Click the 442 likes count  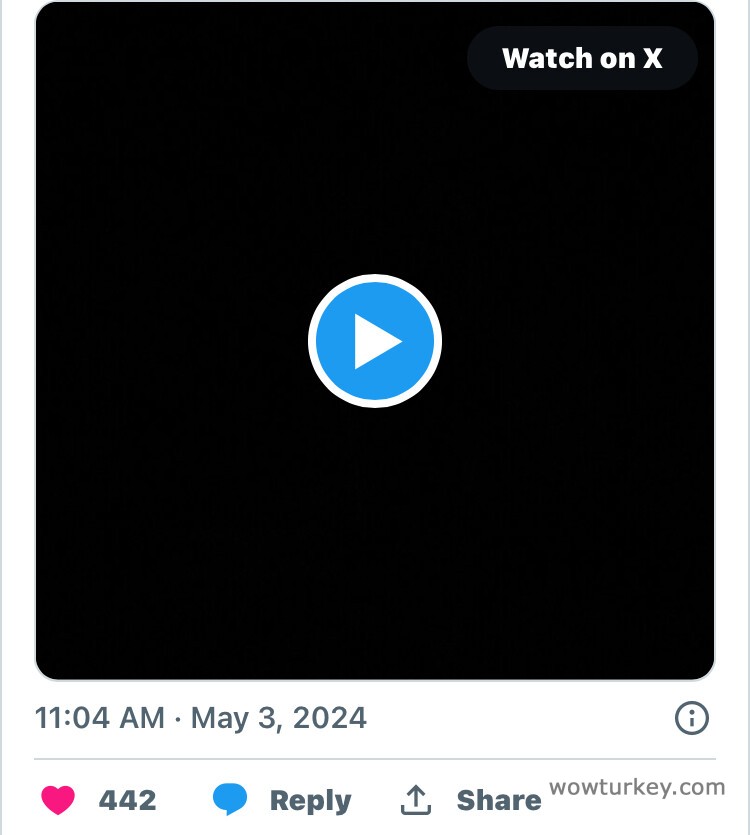[127, 800]
